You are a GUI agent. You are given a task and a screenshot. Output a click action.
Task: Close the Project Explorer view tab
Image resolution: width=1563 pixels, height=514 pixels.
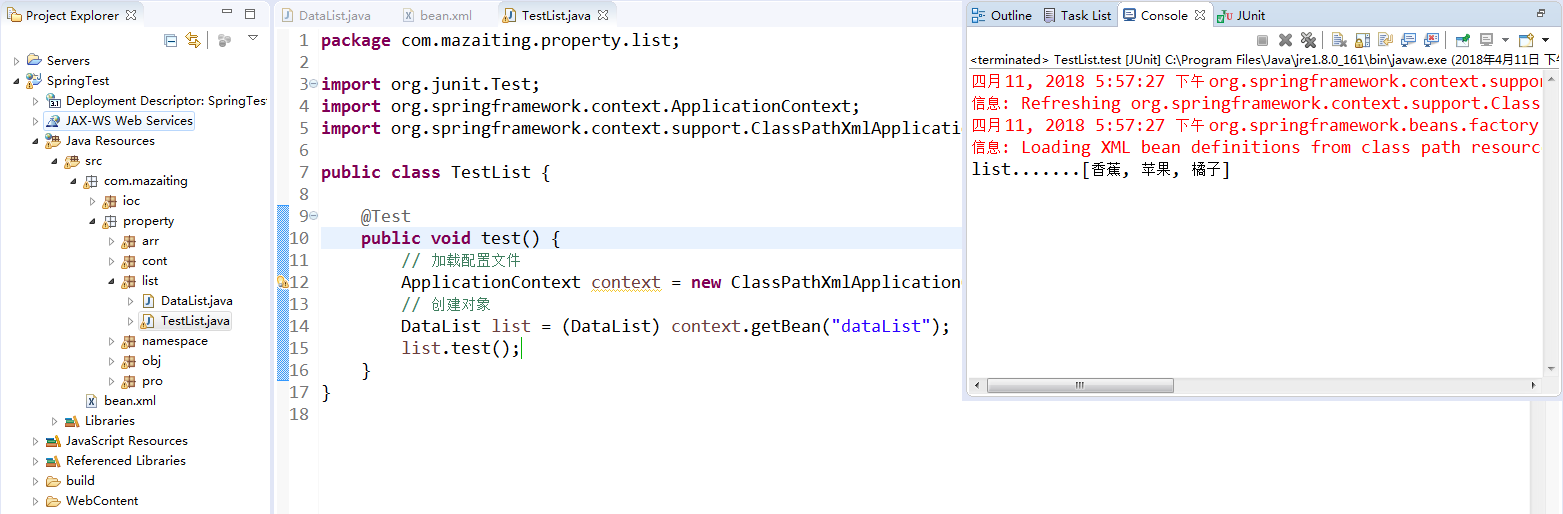(131, 15)
